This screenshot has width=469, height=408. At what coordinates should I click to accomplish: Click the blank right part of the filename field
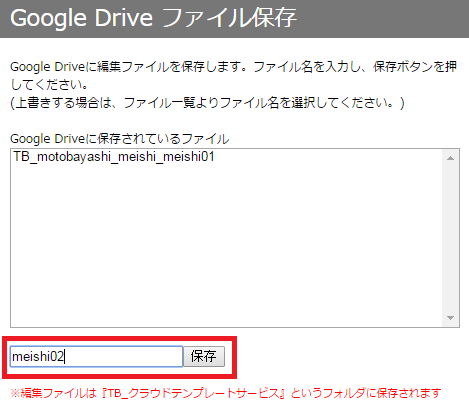click(123, 357)
